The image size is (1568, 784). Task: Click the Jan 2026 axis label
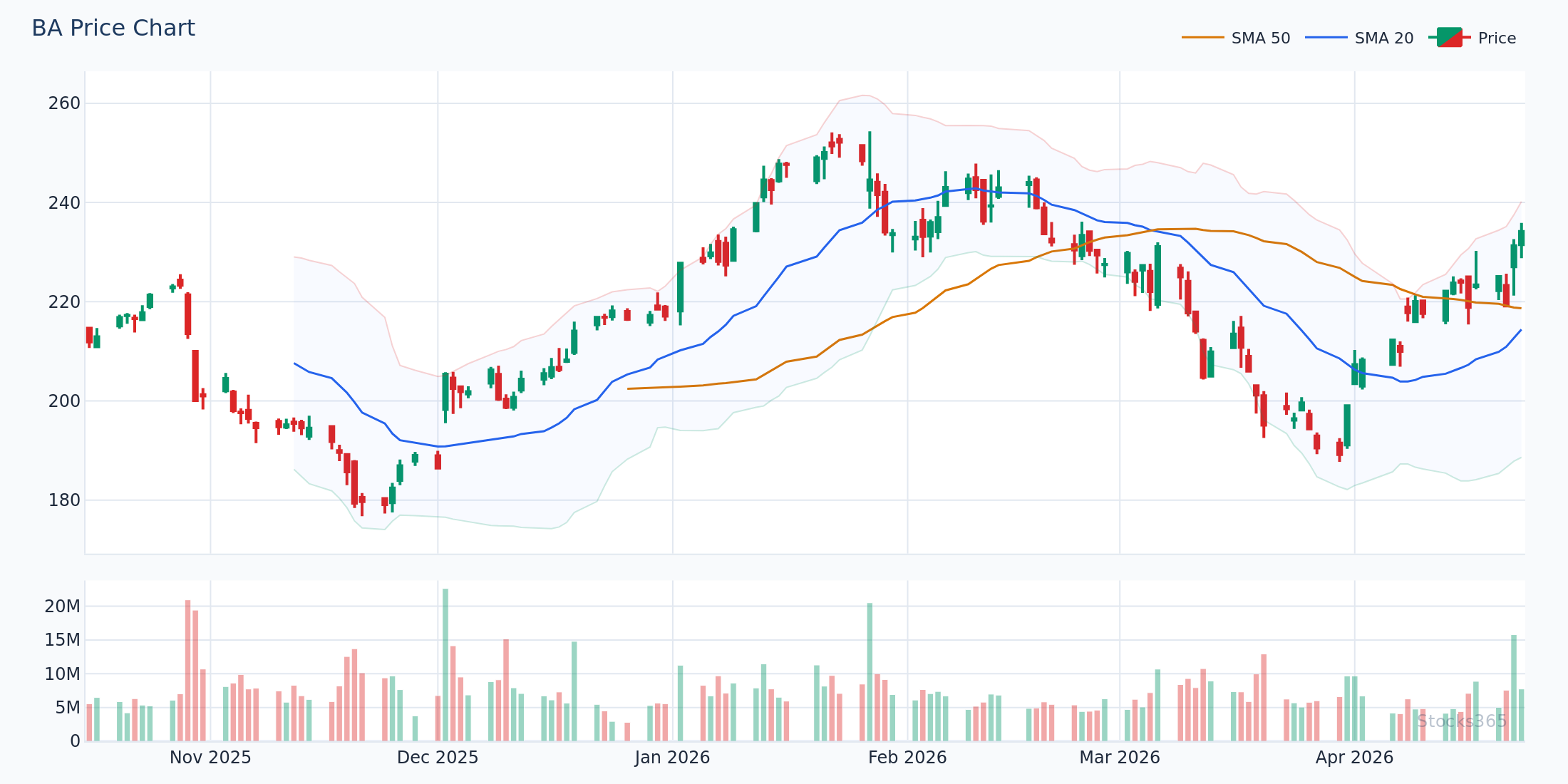click(x=672, y=758)
